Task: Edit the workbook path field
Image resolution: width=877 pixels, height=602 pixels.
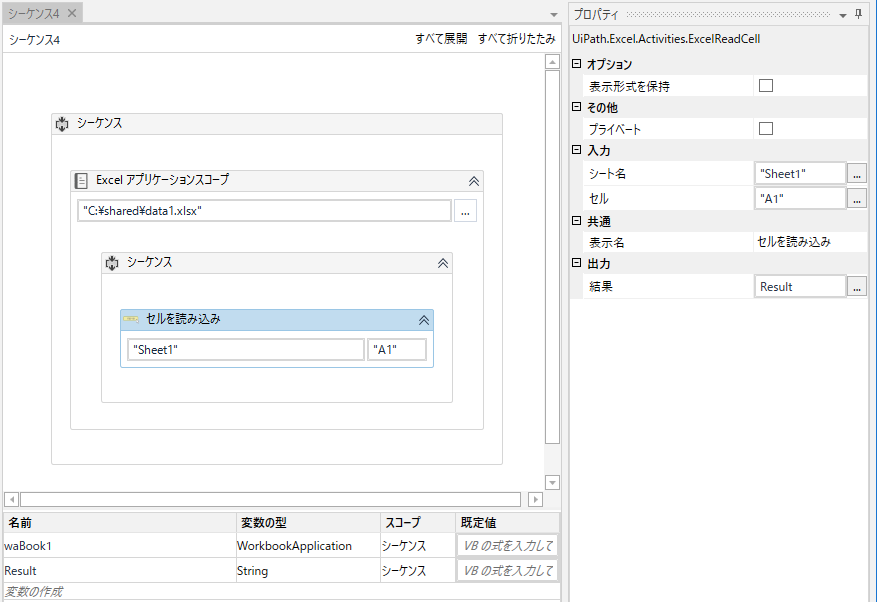Action: click(264, 211)
